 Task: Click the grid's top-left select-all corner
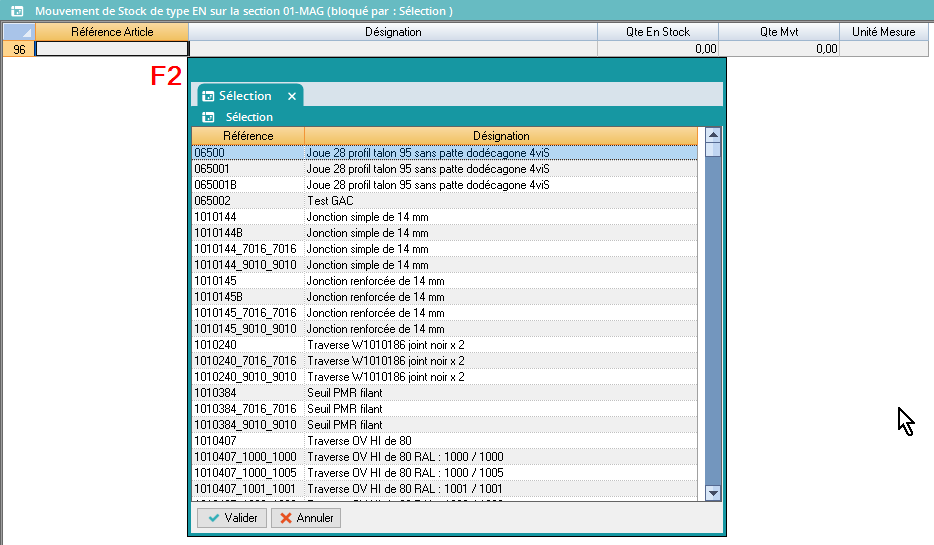(19, 32)
